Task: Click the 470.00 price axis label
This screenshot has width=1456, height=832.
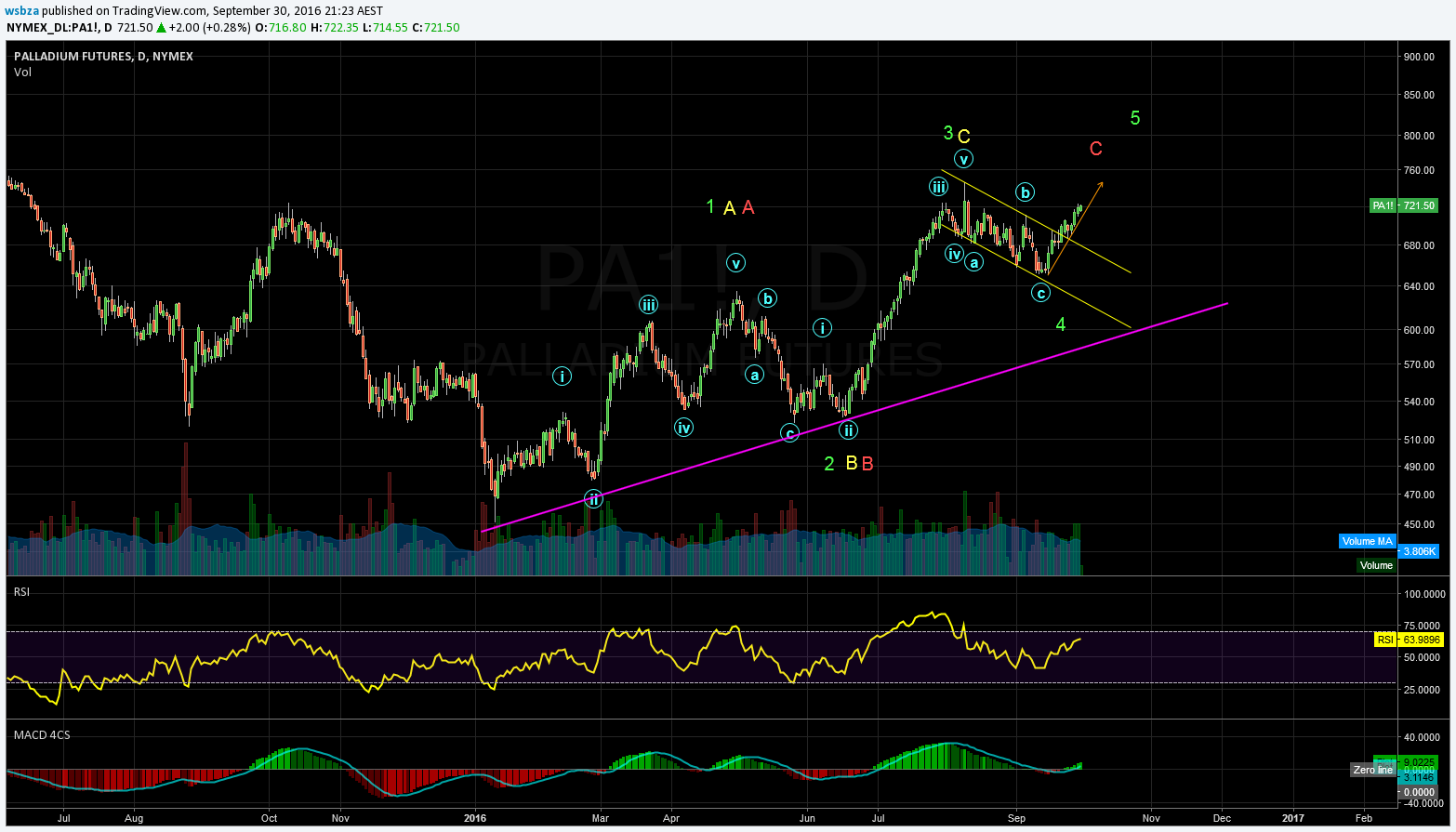Action: pyautogui.click(x=1419, y=495)
